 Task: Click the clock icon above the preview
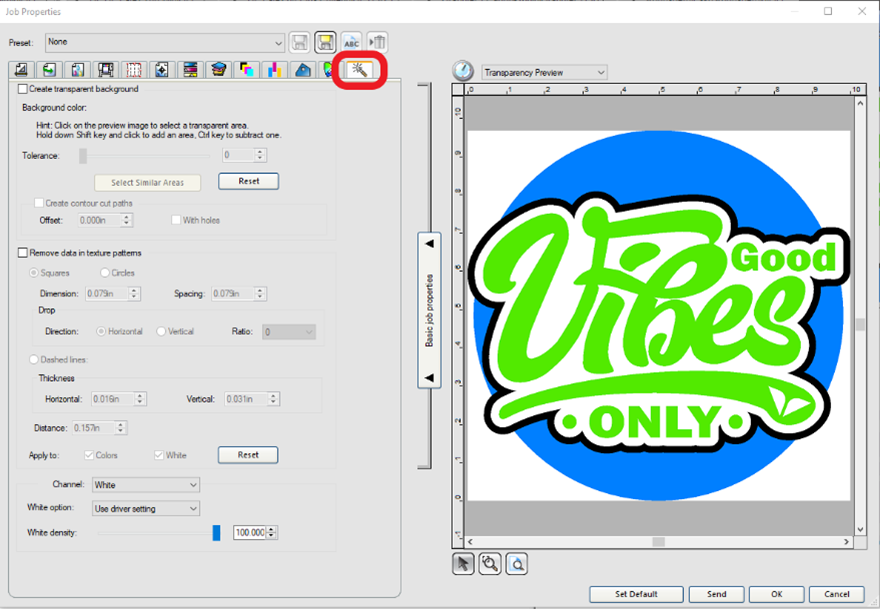tap(463, 72)
